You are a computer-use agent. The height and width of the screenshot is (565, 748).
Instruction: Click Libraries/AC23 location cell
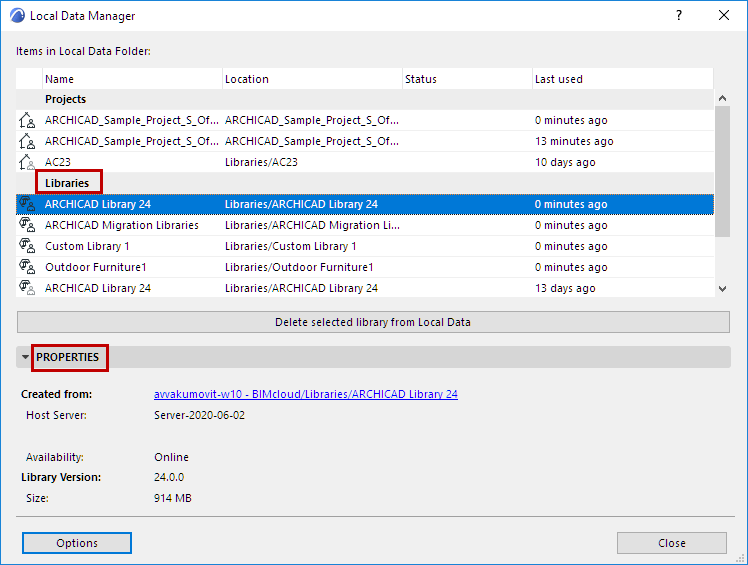[x=261, y=162]
